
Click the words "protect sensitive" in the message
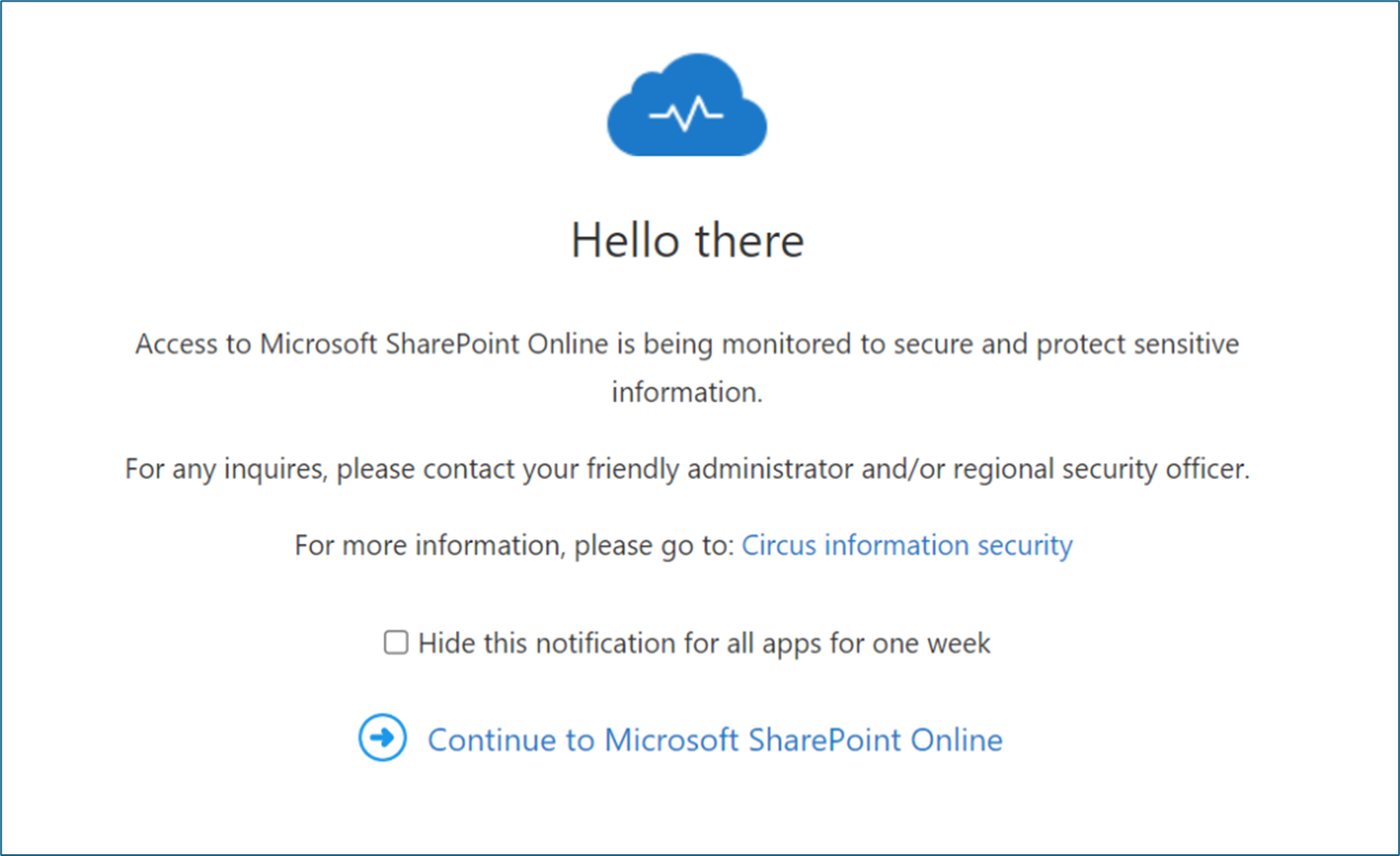pyautogui.click(x=1137, y=344)
